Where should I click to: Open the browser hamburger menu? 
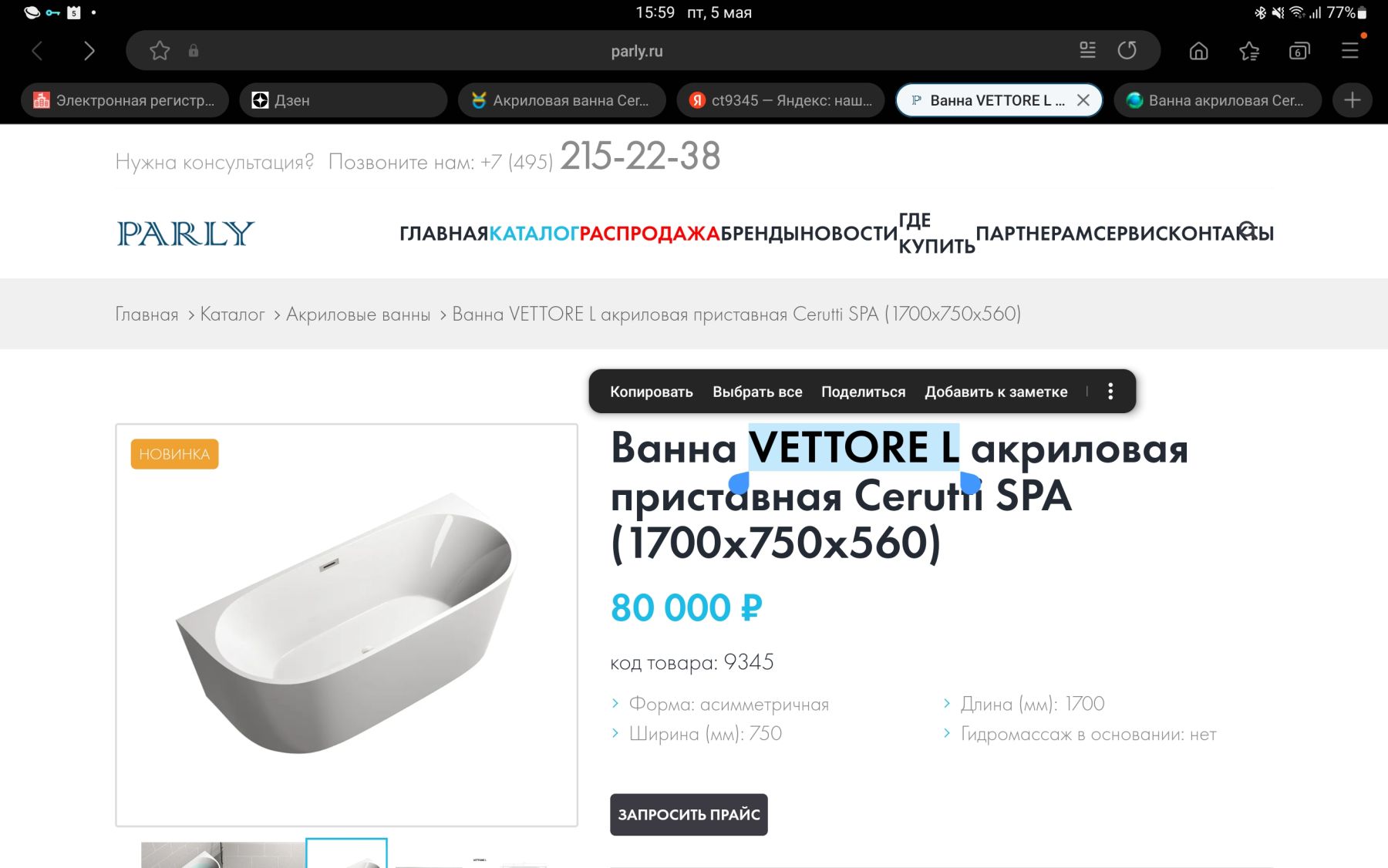click(x=1350, y=51)
